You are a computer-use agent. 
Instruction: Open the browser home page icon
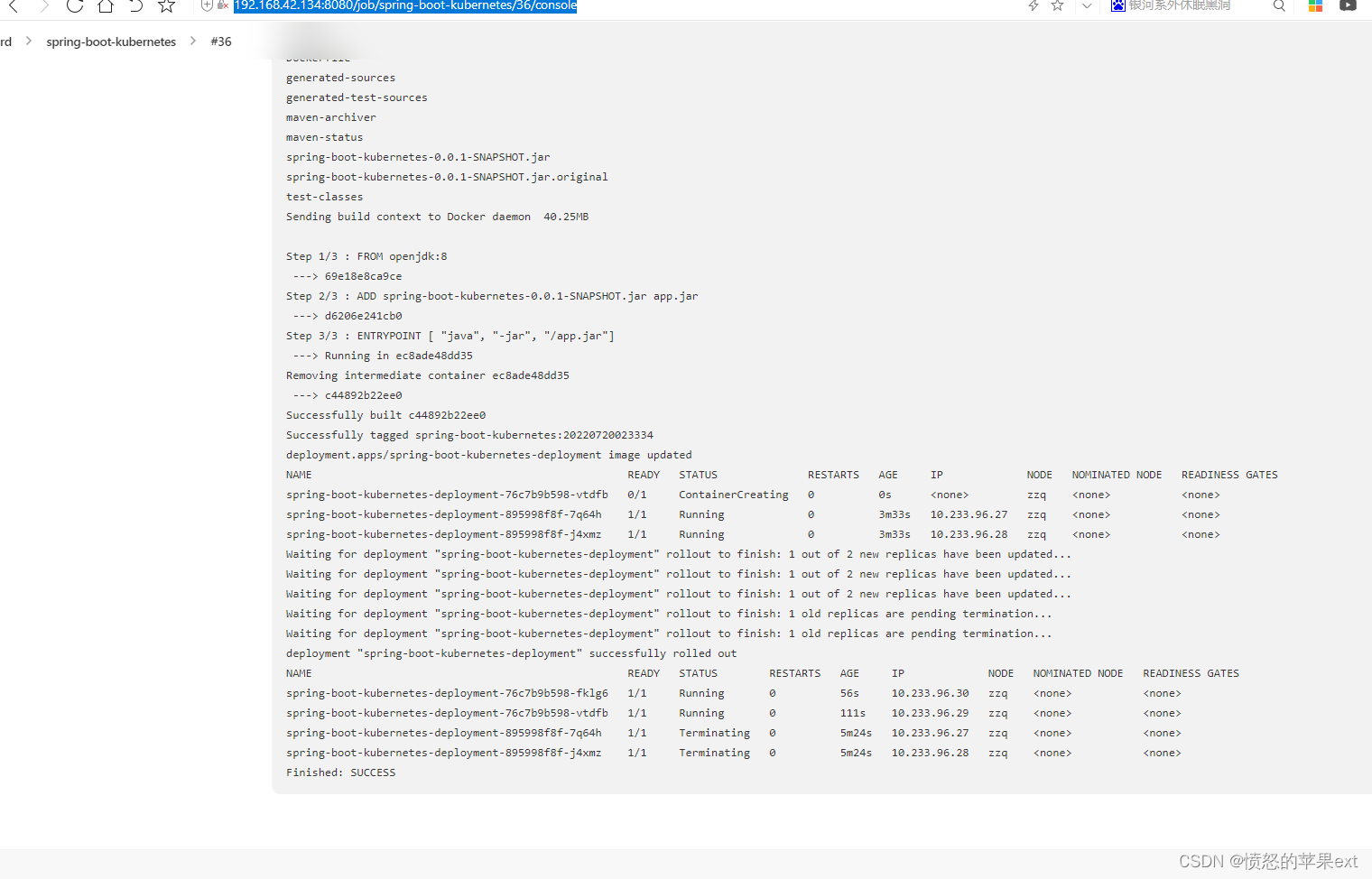(106, 5)
